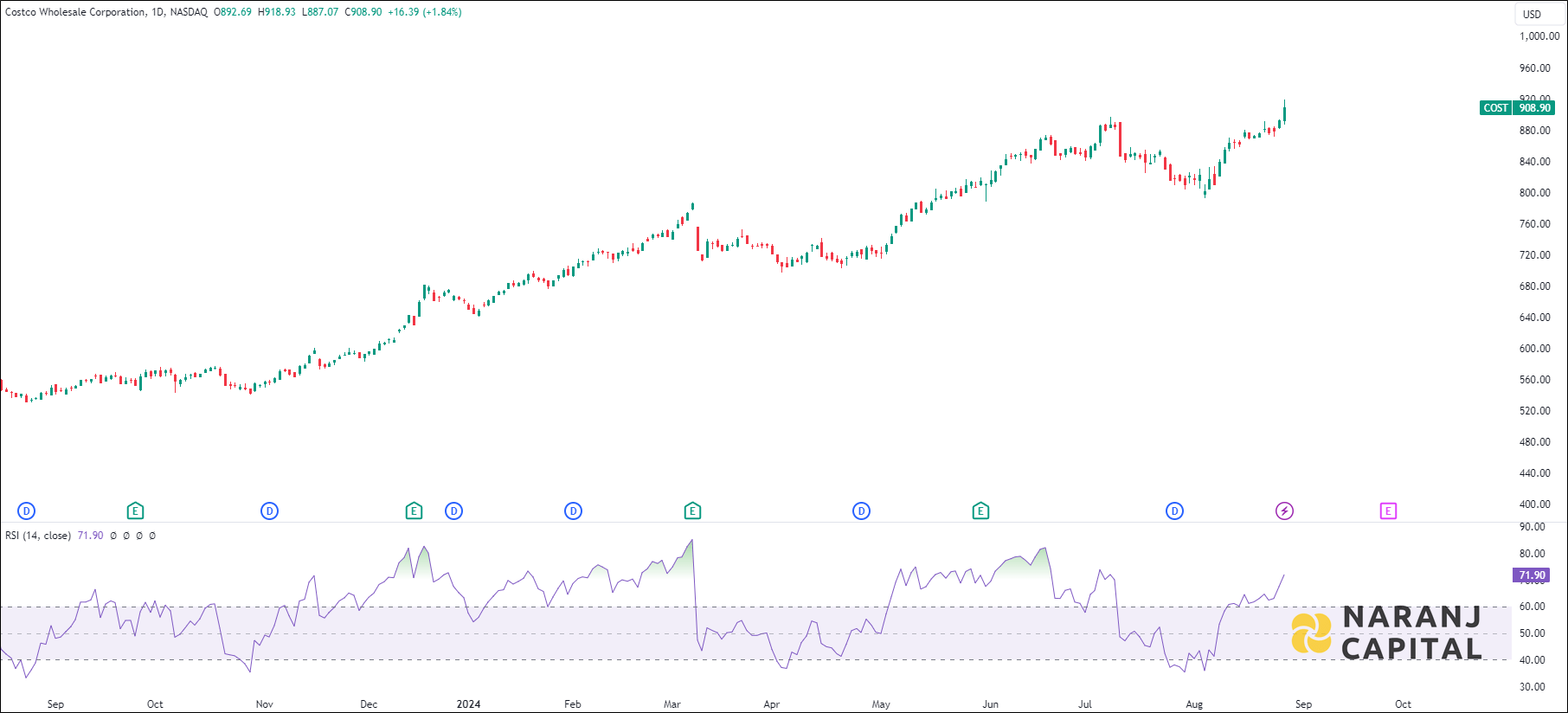1568x713 pixels.
Task: Click the 720.00 price axis label
Action: point(1535,255)
